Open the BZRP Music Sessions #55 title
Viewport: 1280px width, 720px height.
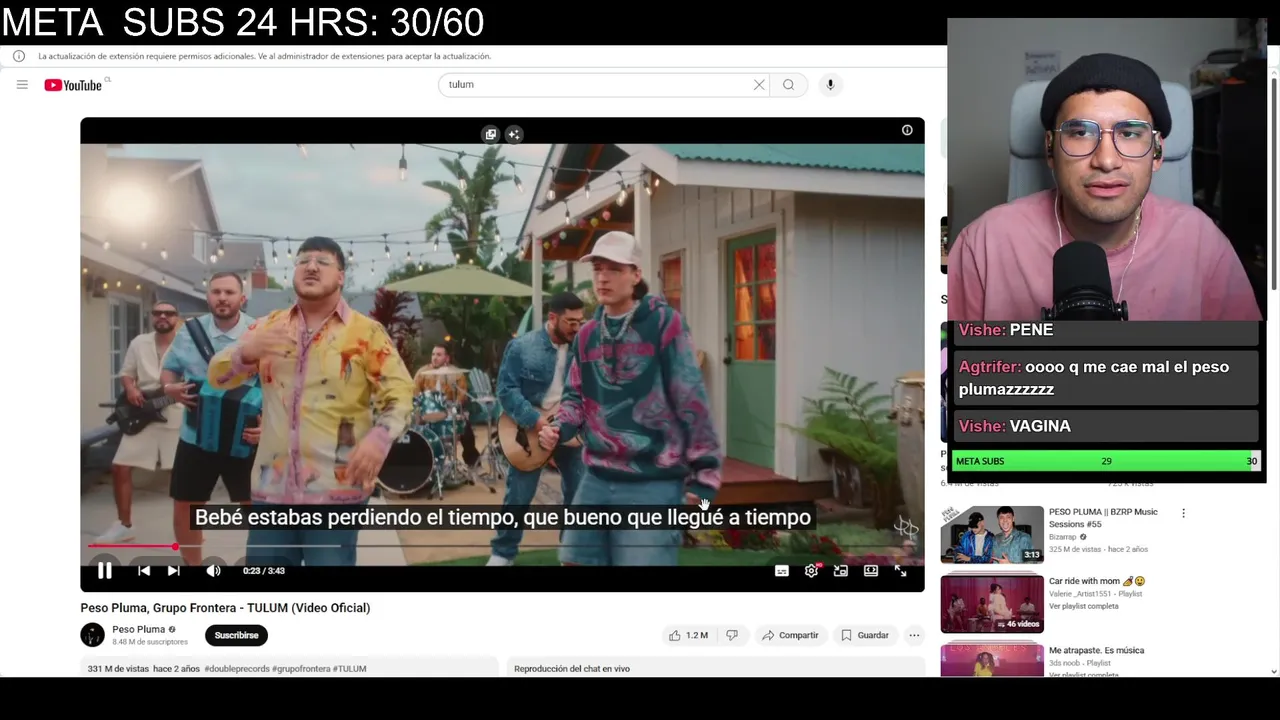coord(1103,517)
